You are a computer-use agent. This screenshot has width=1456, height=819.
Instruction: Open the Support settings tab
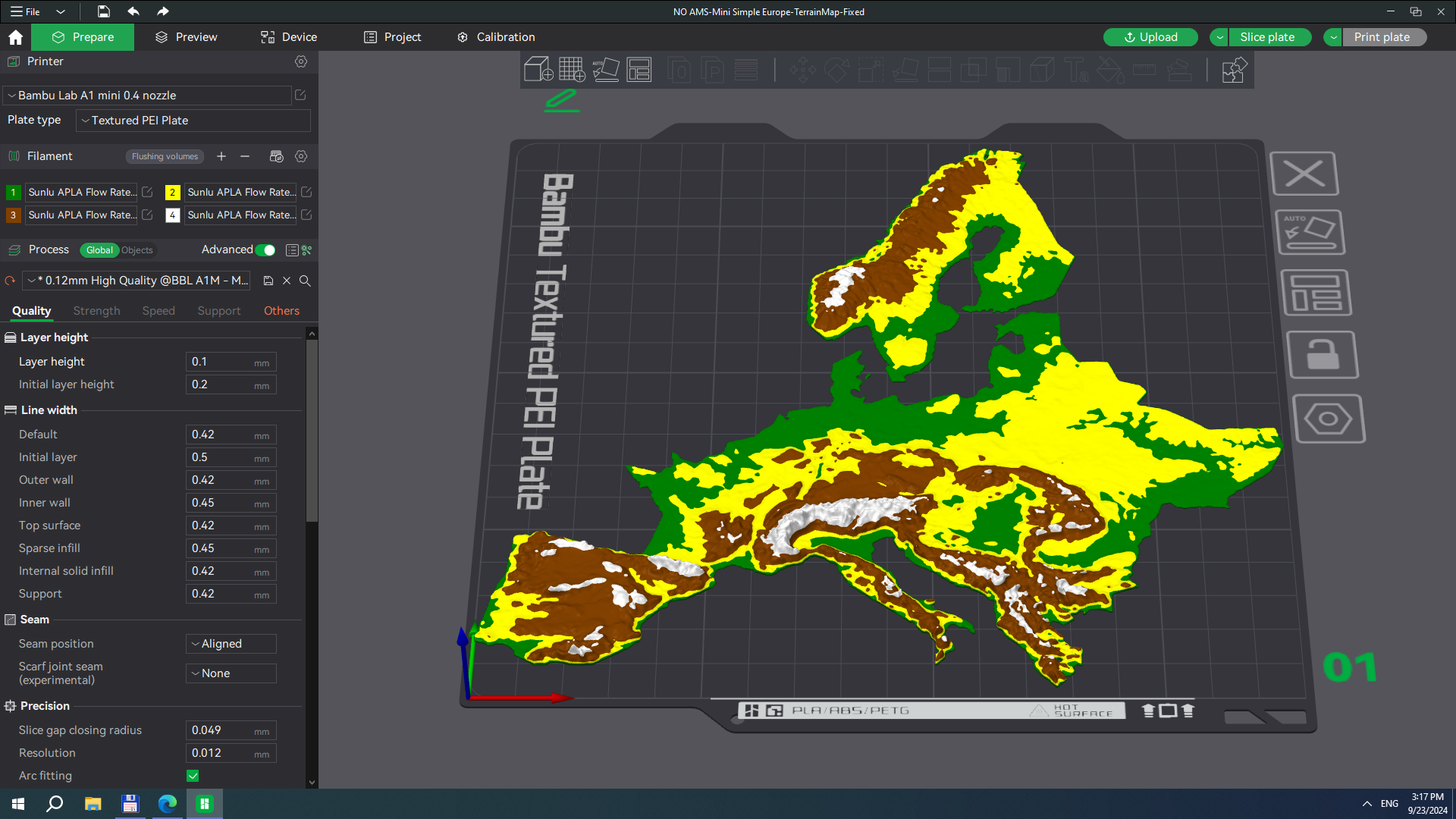pyautogui.click(x=219, y=311)
